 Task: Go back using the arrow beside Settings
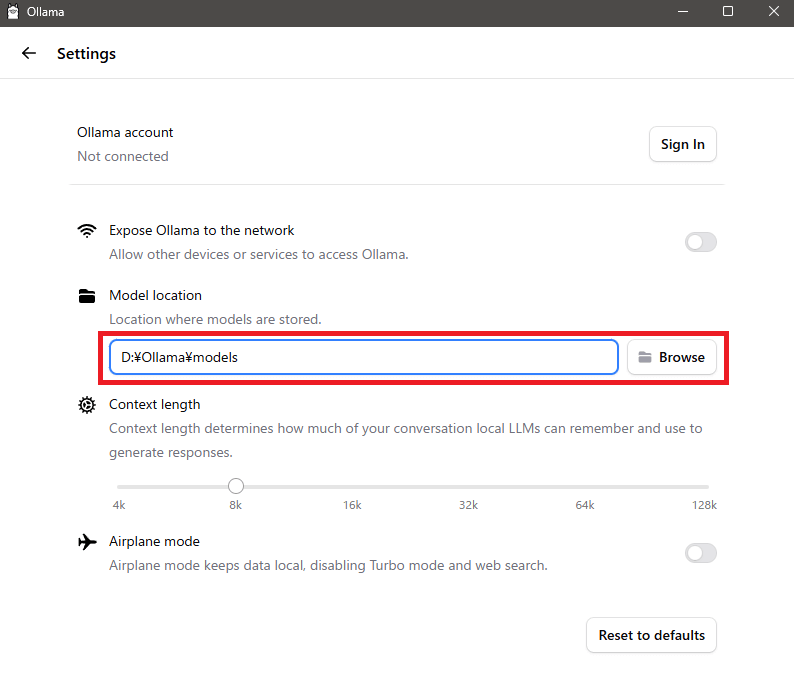coord(29,53)
